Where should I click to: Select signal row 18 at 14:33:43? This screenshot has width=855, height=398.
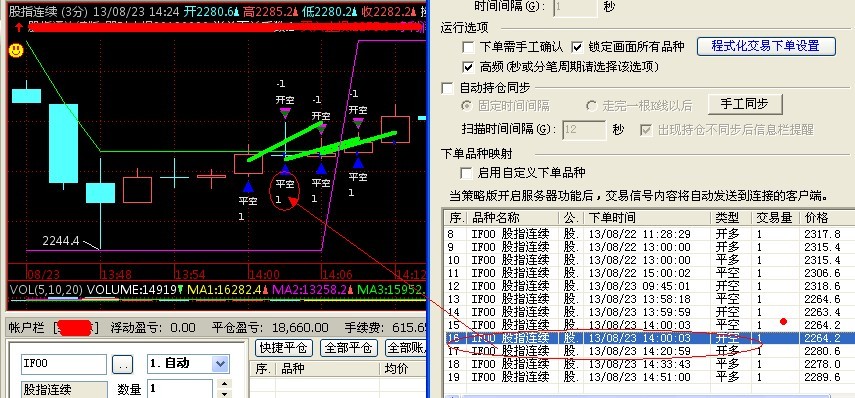[x=649, y=364]
